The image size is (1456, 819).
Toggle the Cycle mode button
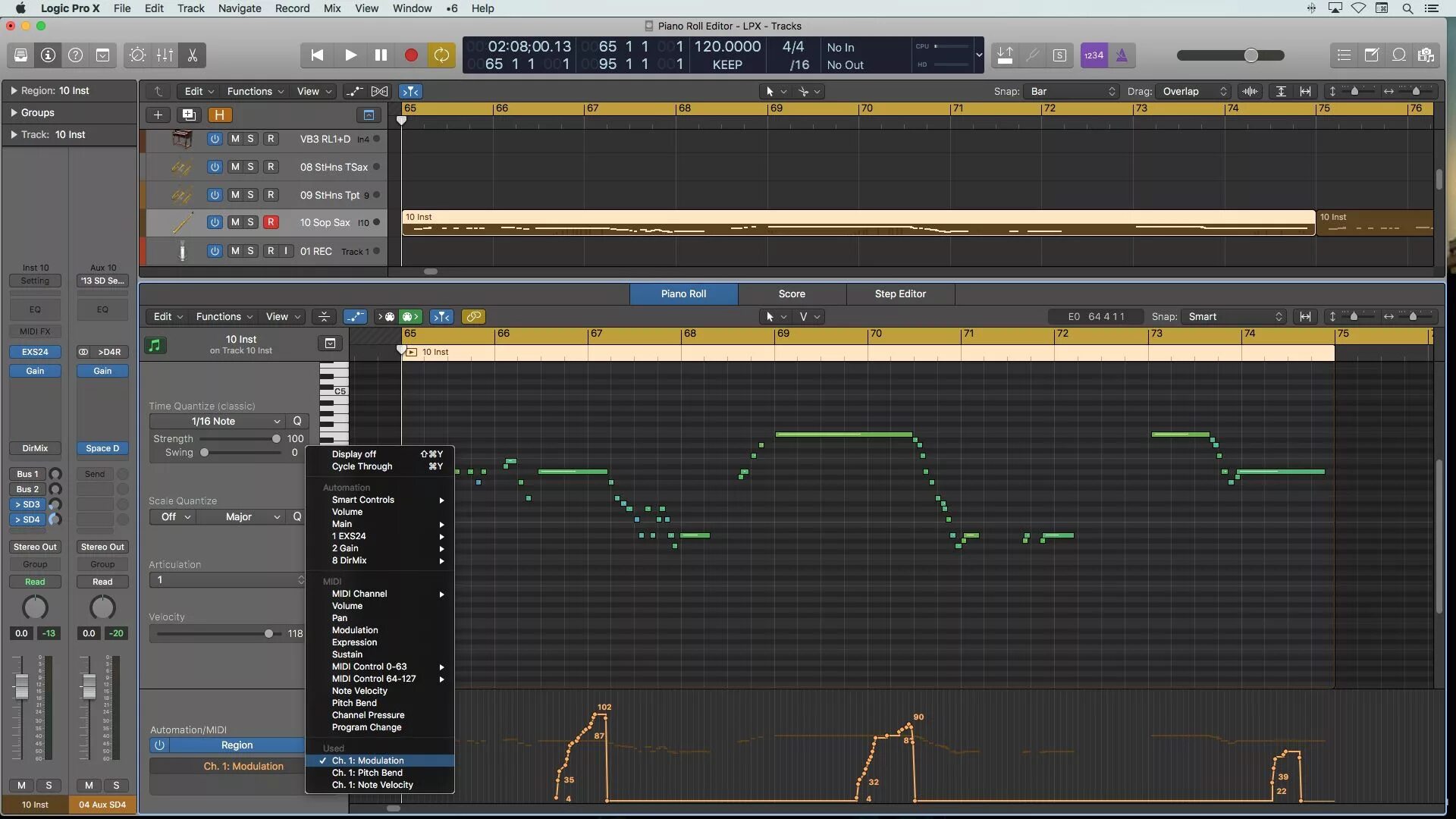pos(441,55)
